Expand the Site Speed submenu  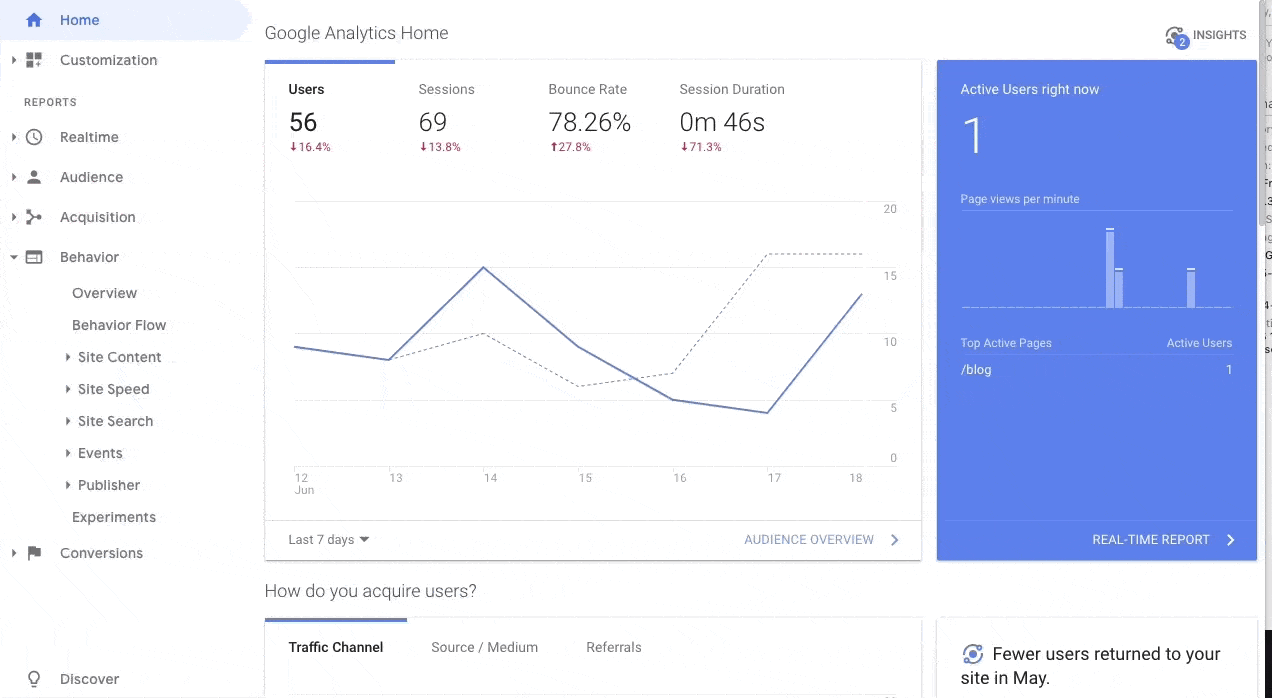(x=67, y=389)
